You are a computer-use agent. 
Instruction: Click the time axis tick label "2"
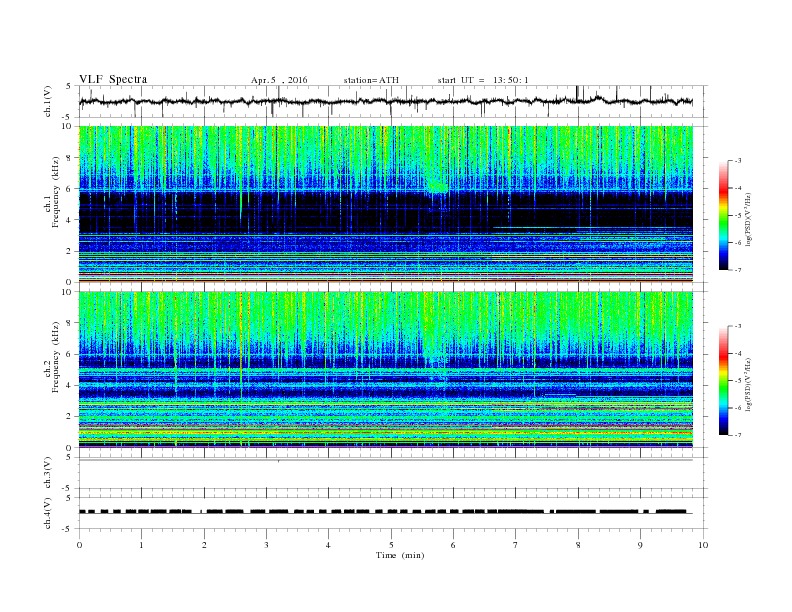click(x=204, y=545)
